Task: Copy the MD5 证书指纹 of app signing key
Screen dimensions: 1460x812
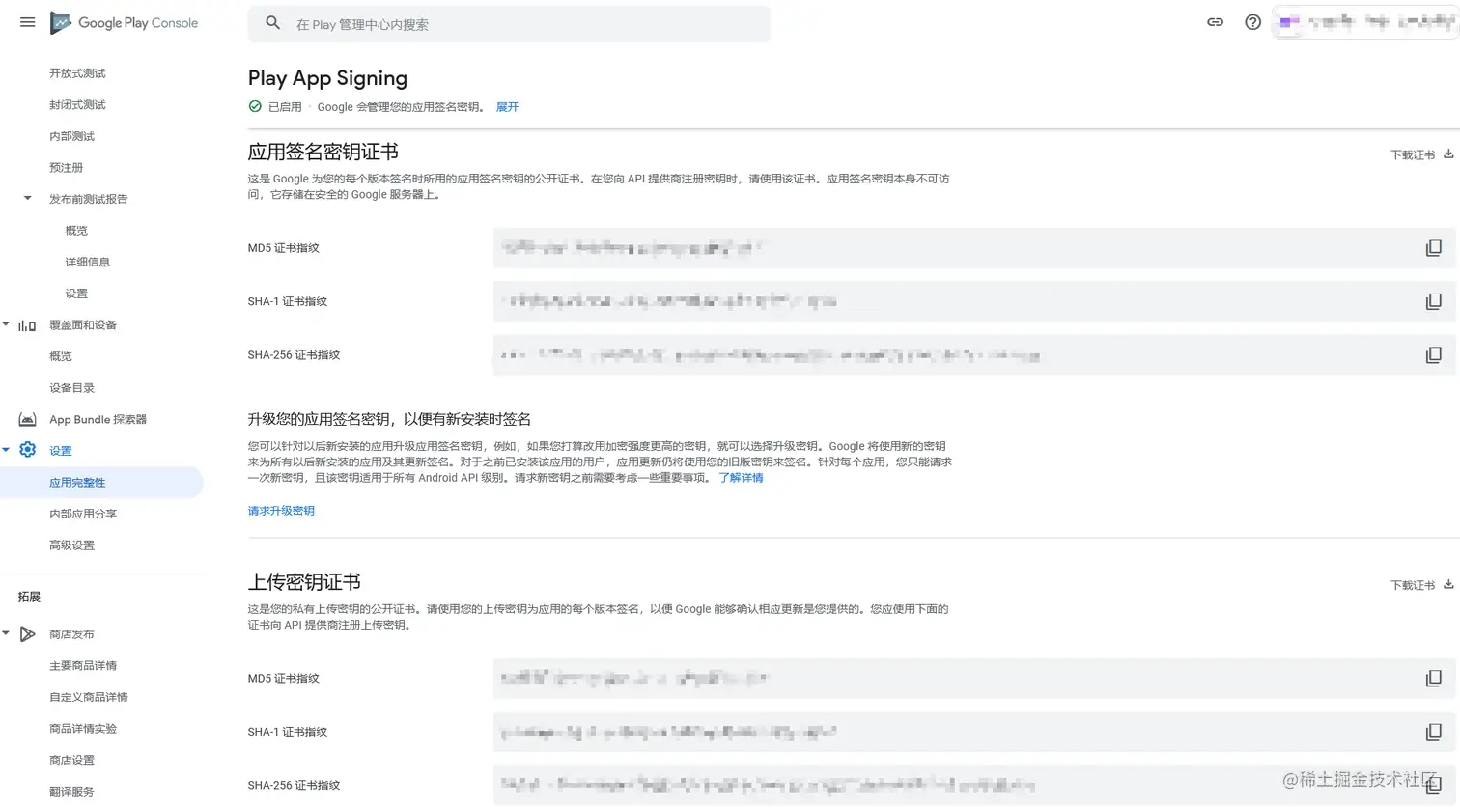Action: pyautogui.click(x=1433, y=247)
